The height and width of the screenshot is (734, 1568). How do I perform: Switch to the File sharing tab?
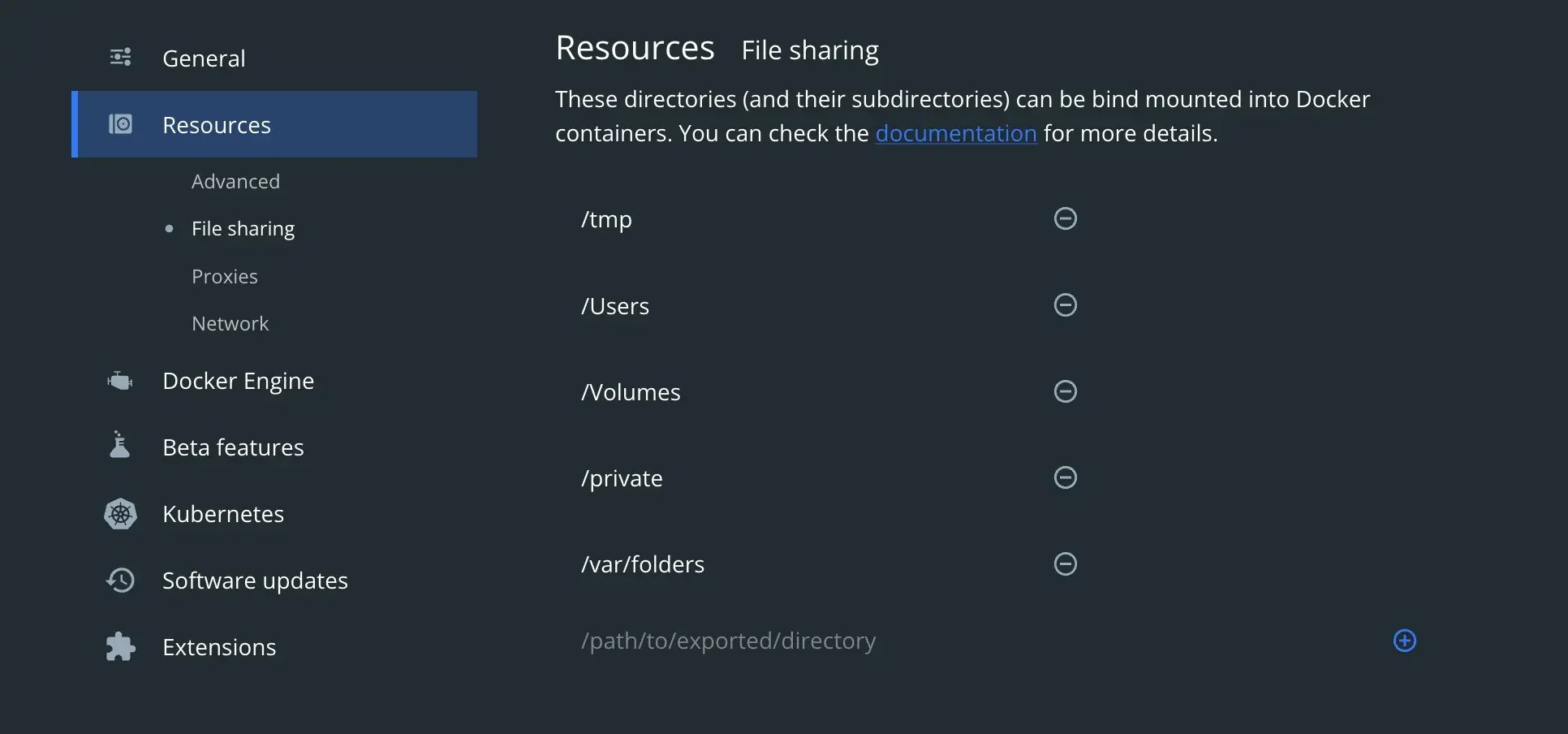(243, 228)
